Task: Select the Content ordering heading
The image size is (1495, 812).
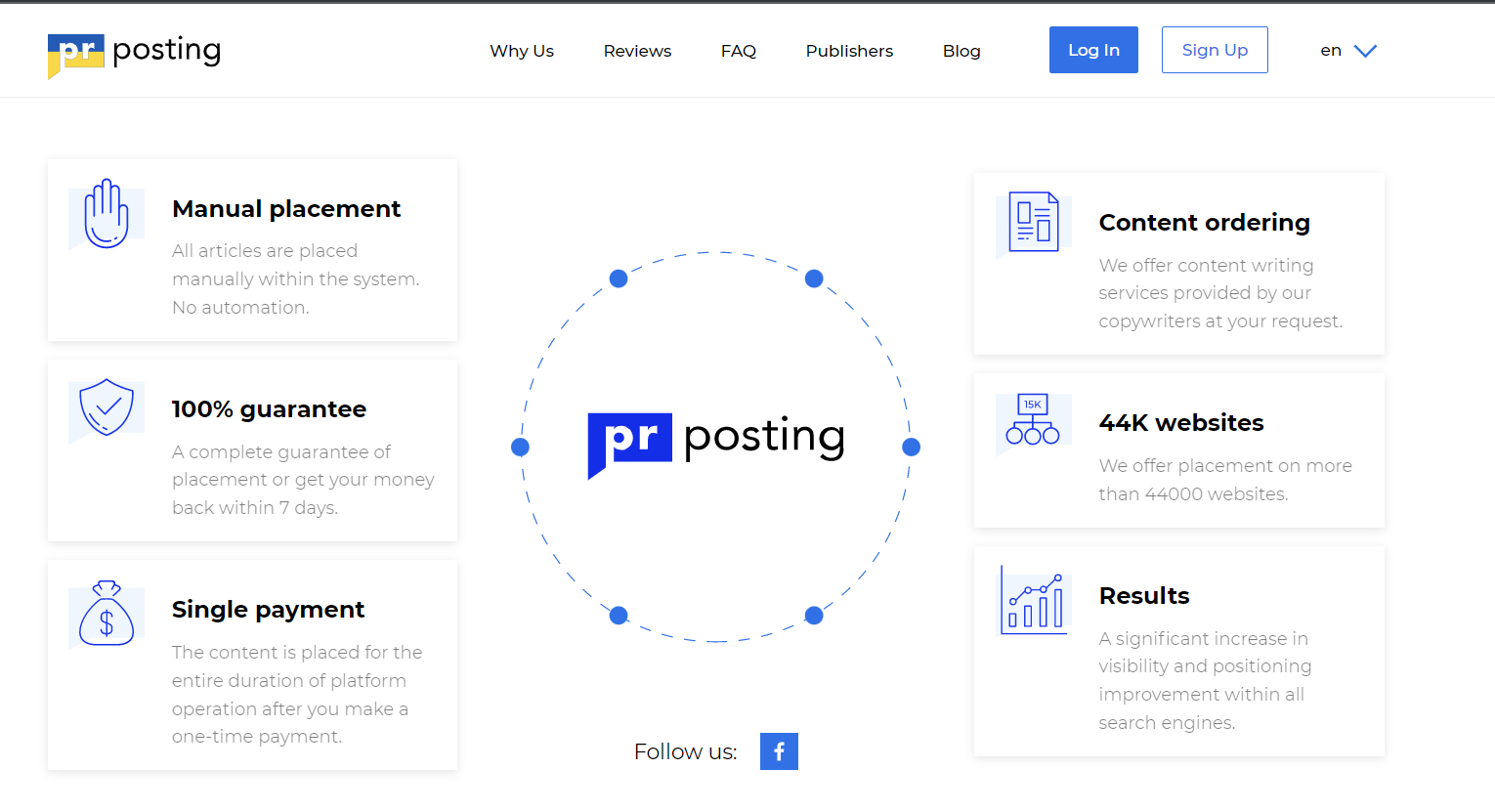Action: (1204, 223)
